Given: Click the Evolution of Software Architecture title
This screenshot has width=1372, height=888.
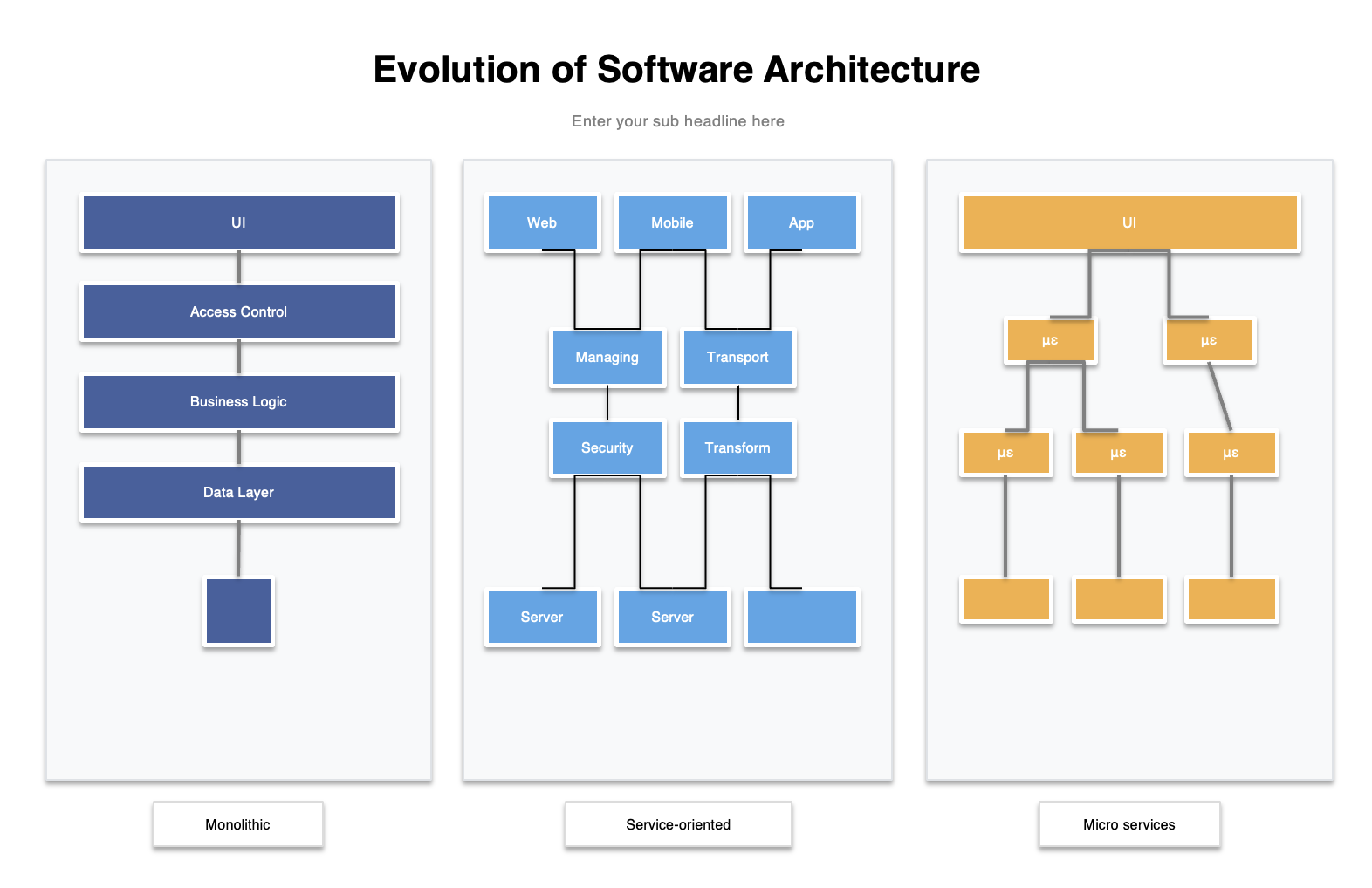Looking at the screenshot, I should pos(676,70).
